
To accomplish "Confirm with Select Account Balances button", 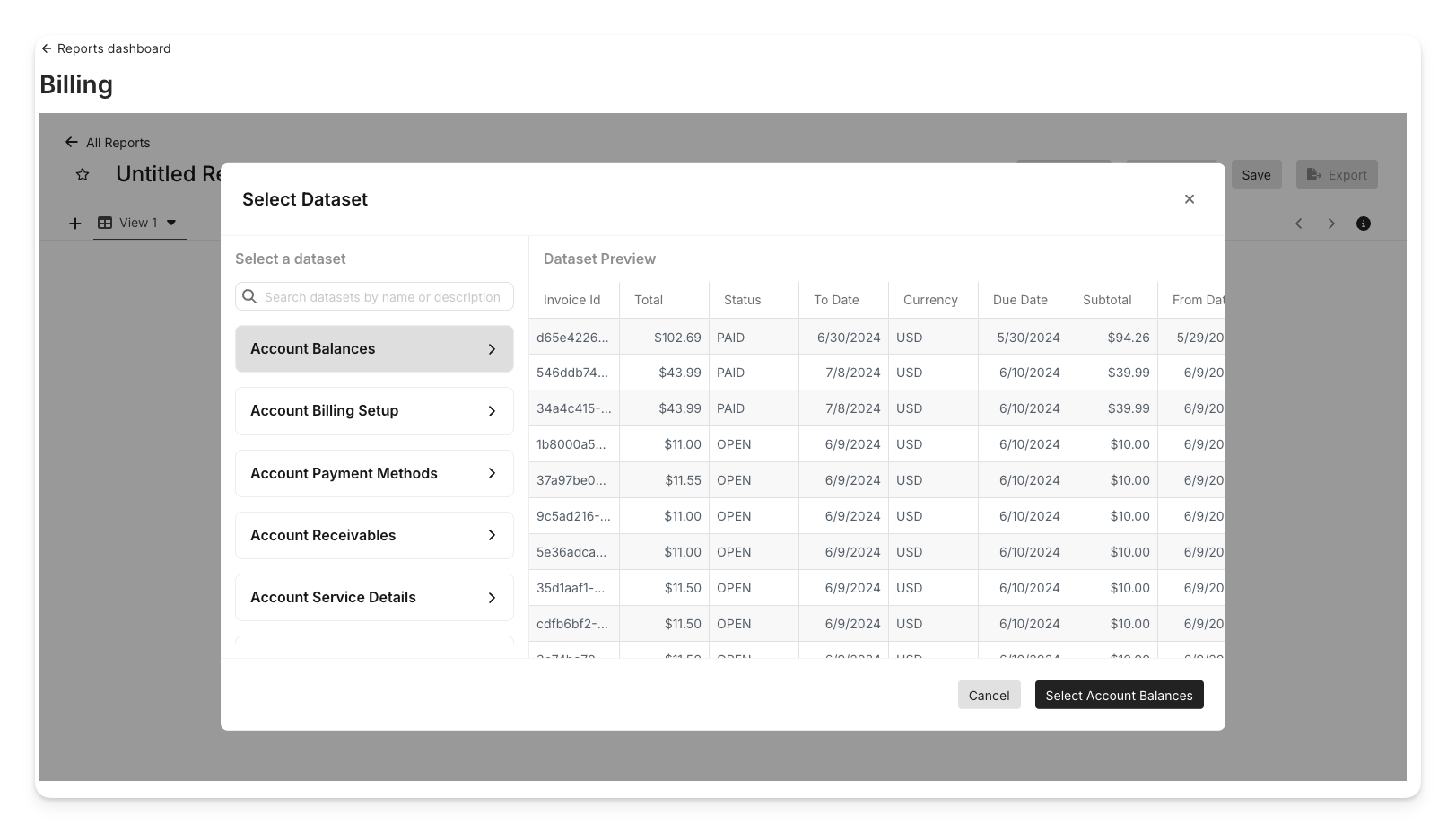I will tap(1119, 695).
